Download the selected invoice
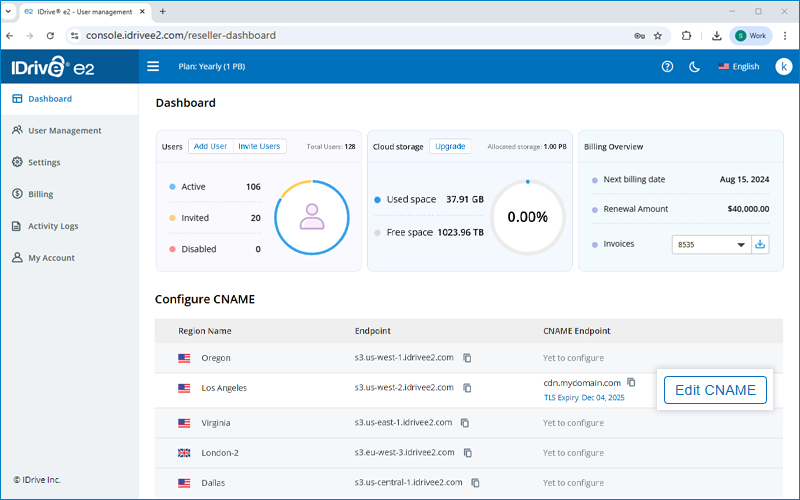Viewport: 800px width, 500px height. [x=760, y=245]
